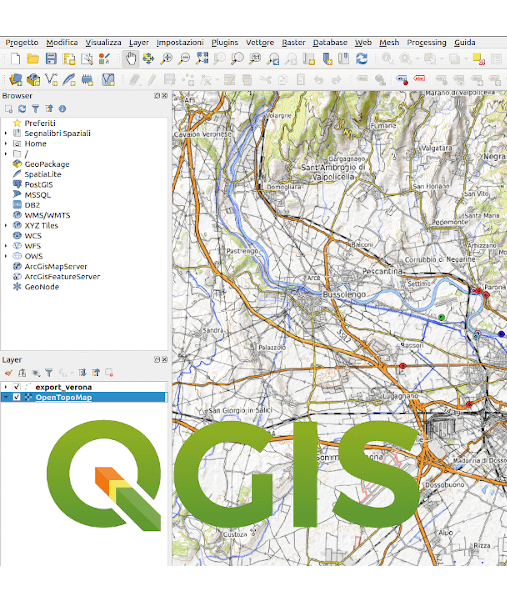Click the Layer panel filter legend funnel
This screenshot has width=507, height=602.
click(49, 372)
